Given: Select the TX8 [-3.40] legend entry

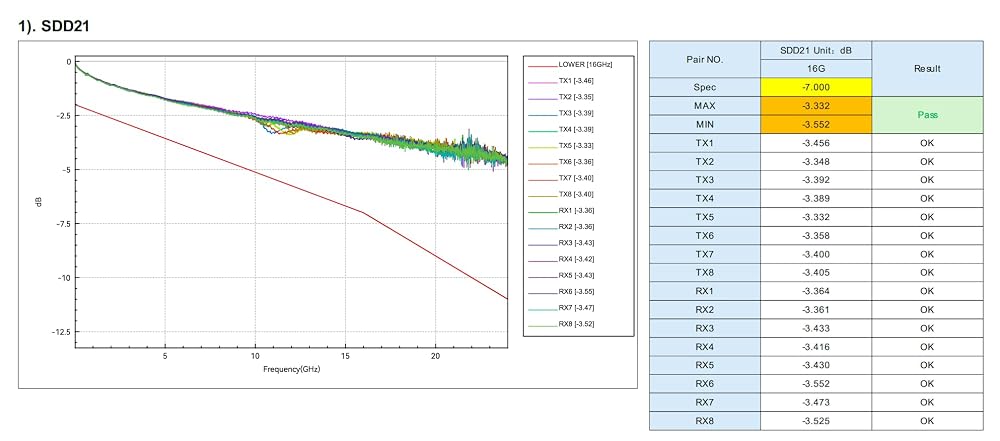Looking at the screenshot, I should [560, 195].
